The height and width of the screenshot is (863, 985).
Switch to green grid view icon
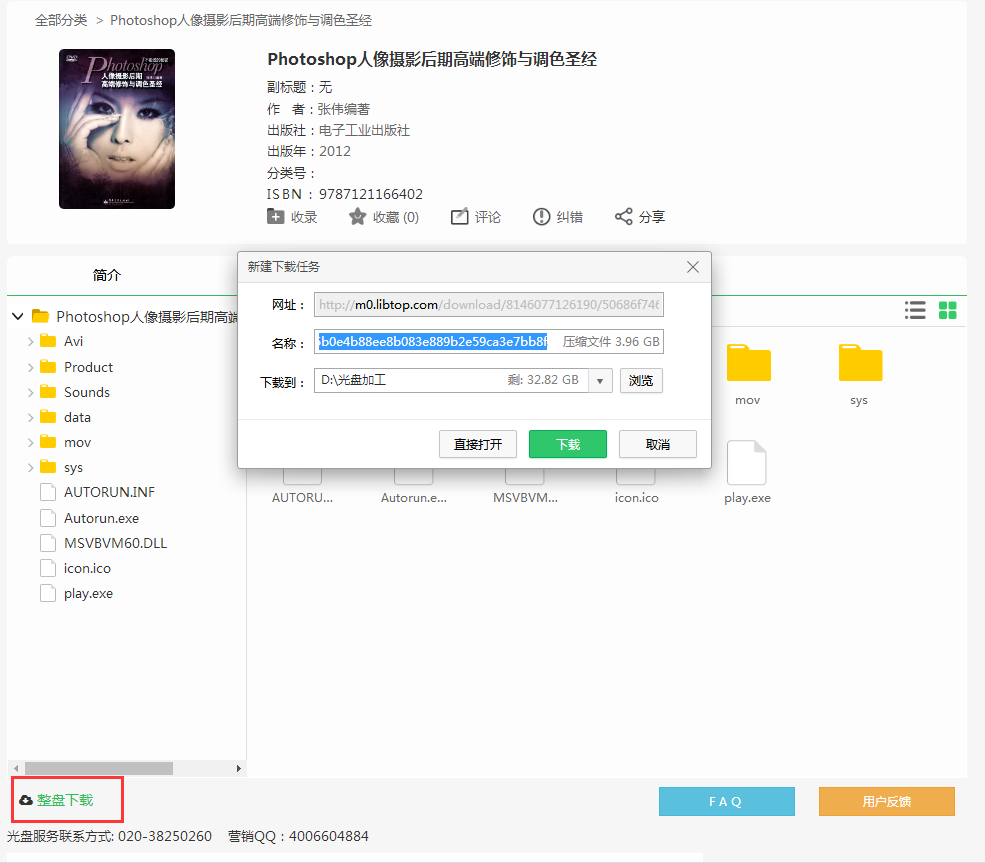click(x=947, y=310)
